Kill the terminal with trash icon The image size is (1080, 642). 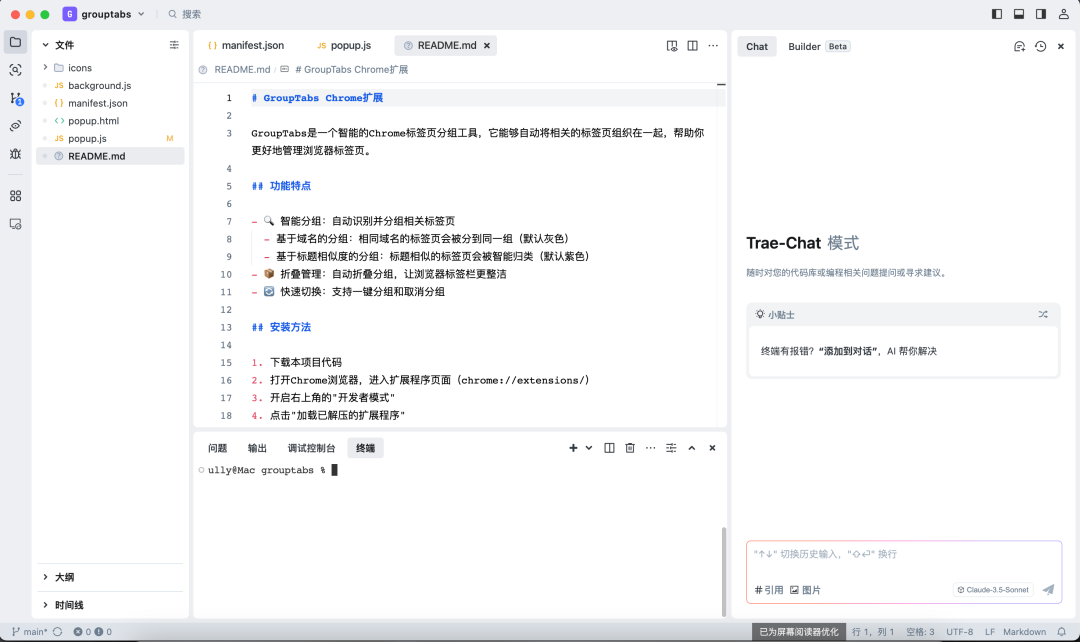pyautogui.click(x=630, y=448)
